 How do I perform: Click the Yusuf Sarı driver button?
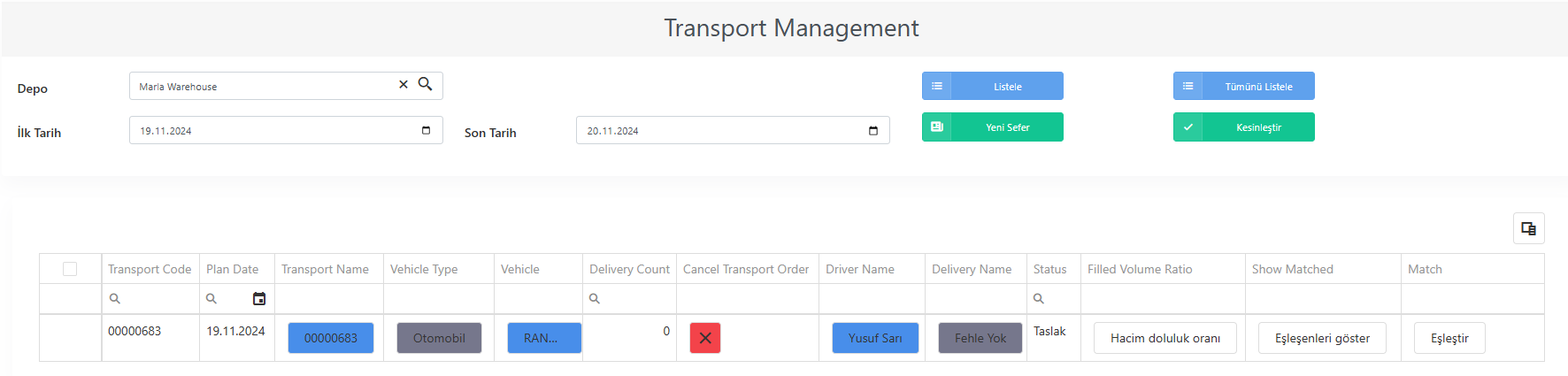[x=875, y=338]
